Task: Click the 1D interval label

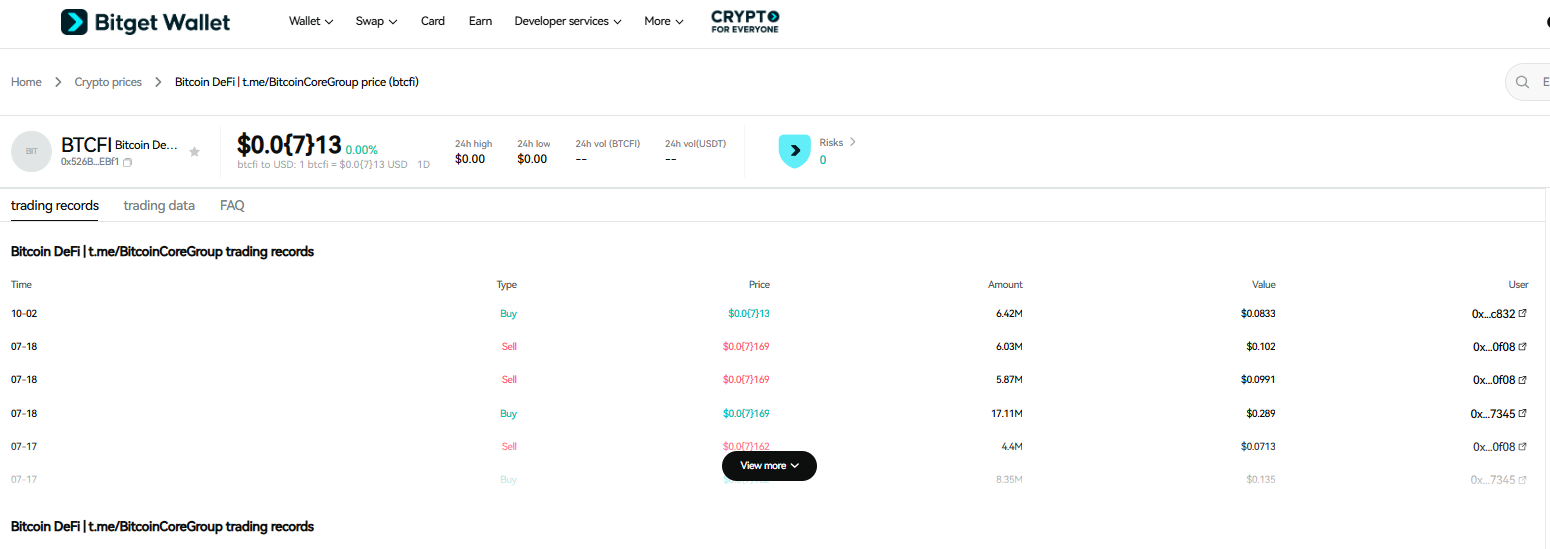Action: coord(423,164)
